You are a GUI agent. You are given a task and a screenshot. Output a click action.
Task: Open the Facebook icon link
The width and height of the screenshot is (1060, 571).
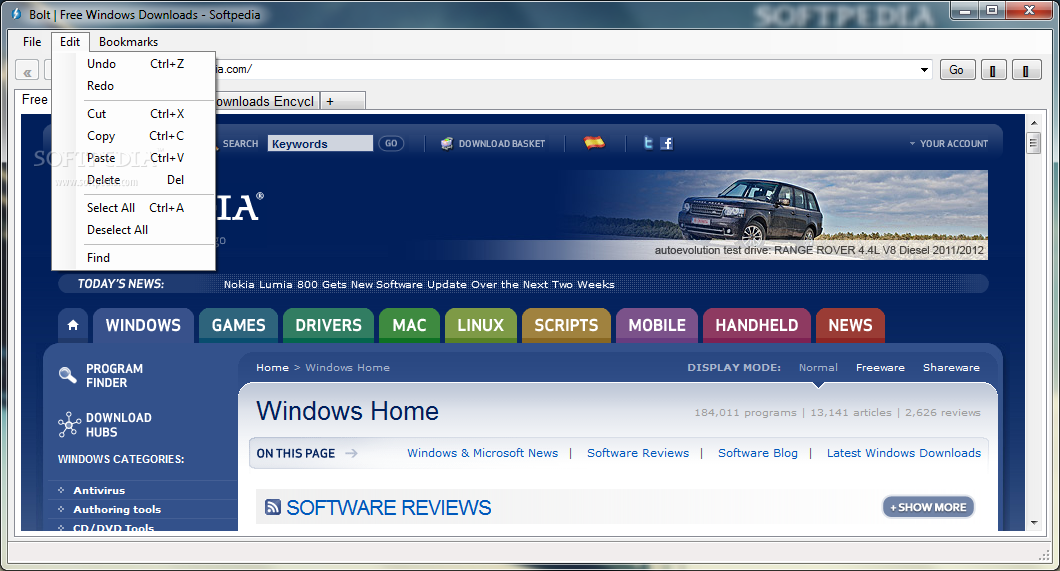(x=667, y=143)
